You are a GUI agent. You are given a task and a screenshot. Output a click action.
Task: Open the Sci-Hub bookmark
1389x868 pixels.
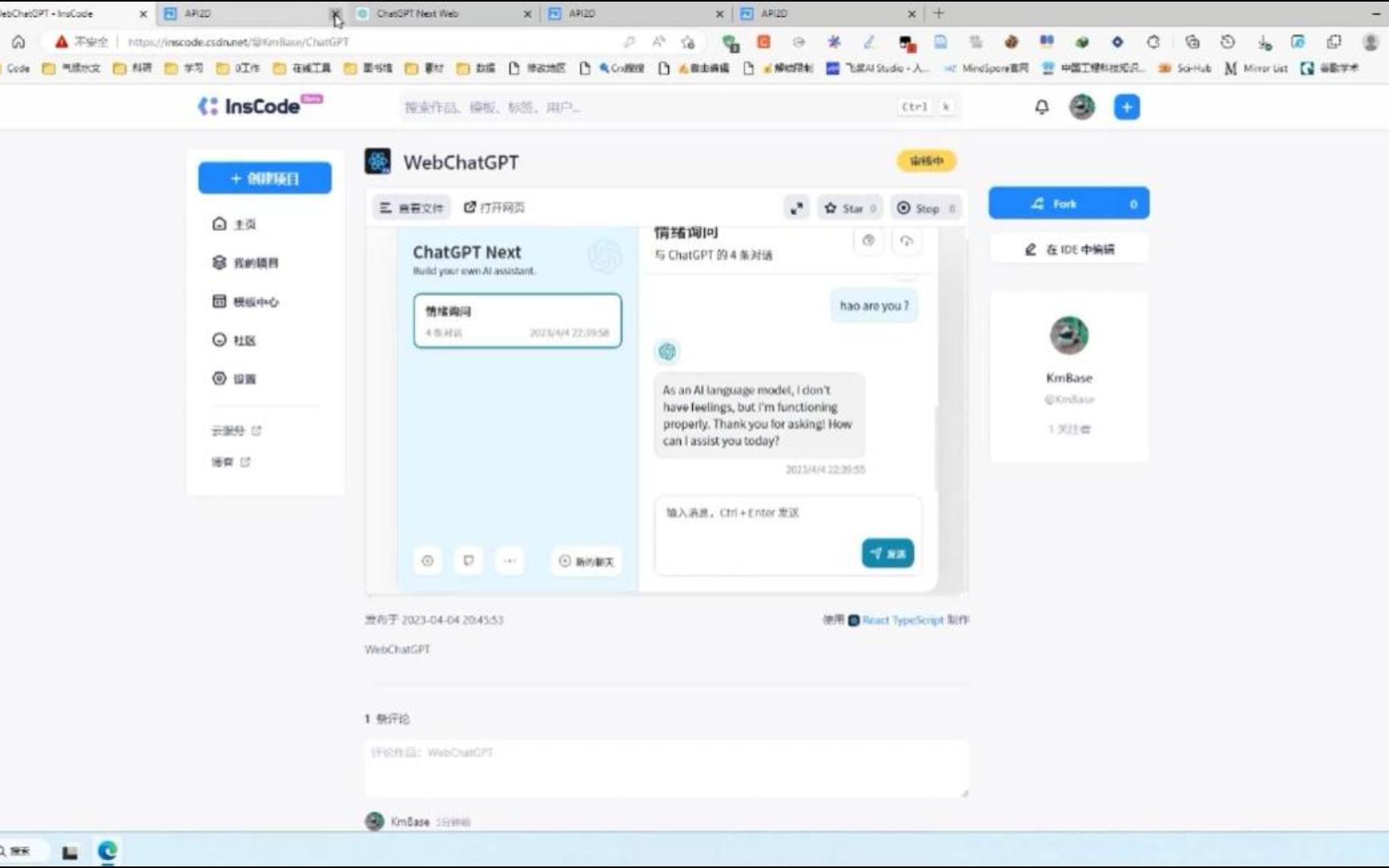click(x=1185, y=68)
